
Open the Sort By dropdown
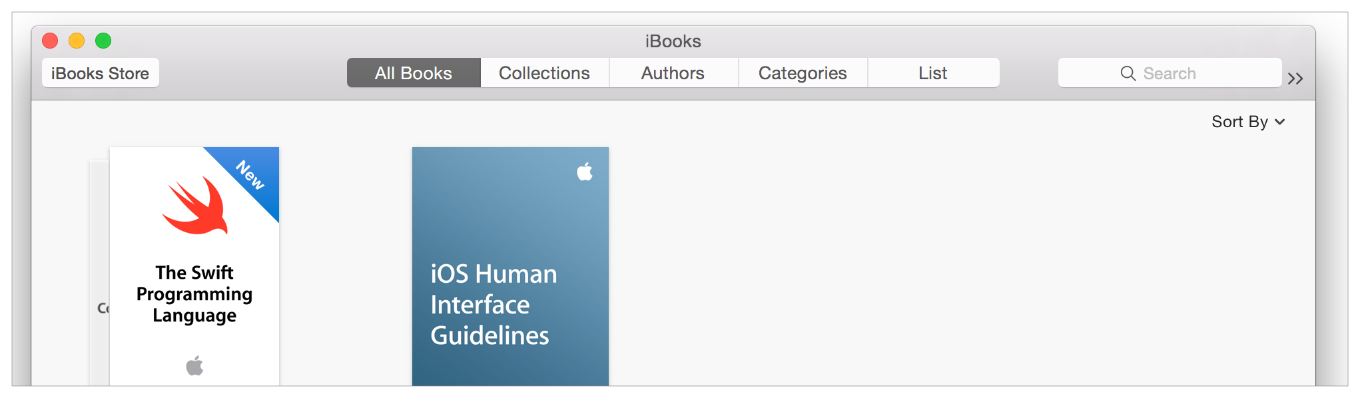(x=1248, y=121)
